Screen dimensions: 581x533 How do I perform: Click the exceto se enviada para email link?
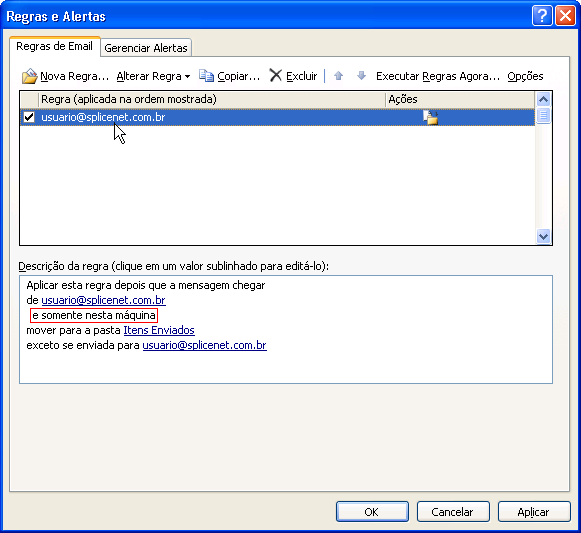[x=205, y=345]
